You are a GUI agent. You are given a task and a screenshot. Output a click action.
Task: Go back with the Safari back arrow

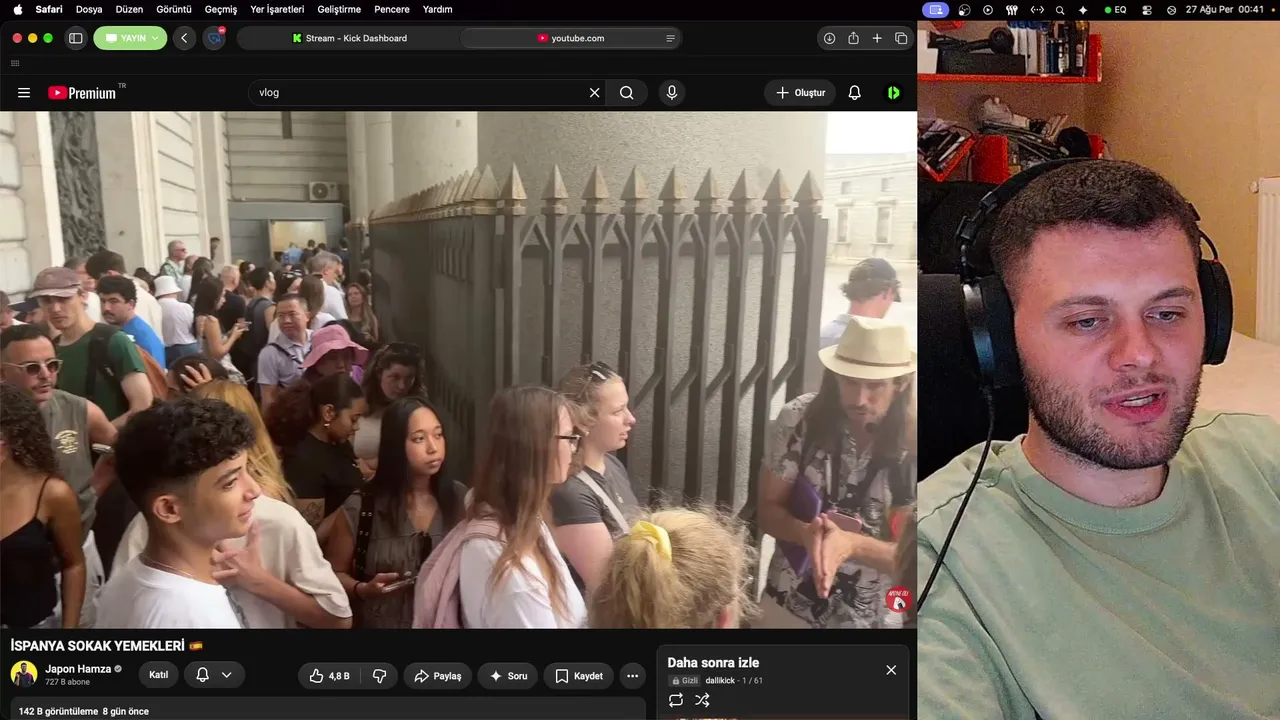(x=184, y=38)
